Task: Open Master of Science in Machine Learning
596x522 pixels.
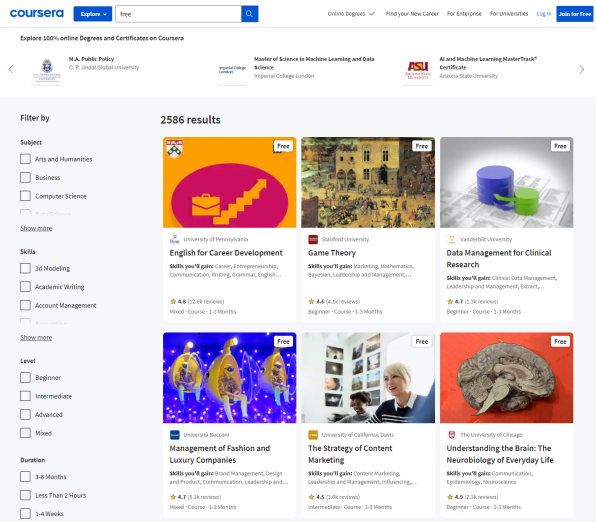Action: (x=314, y=63)
